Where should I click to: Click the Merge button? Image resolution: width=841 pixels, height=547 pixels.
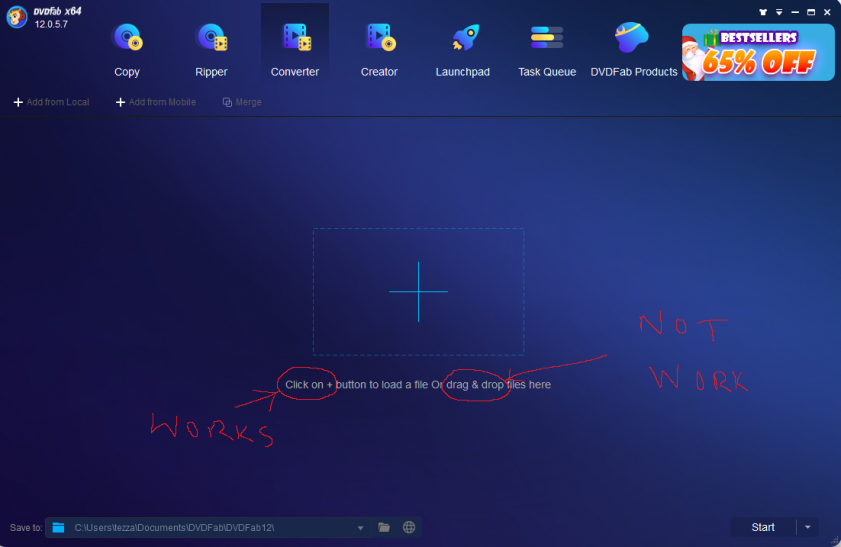click(x=242, y=102)
